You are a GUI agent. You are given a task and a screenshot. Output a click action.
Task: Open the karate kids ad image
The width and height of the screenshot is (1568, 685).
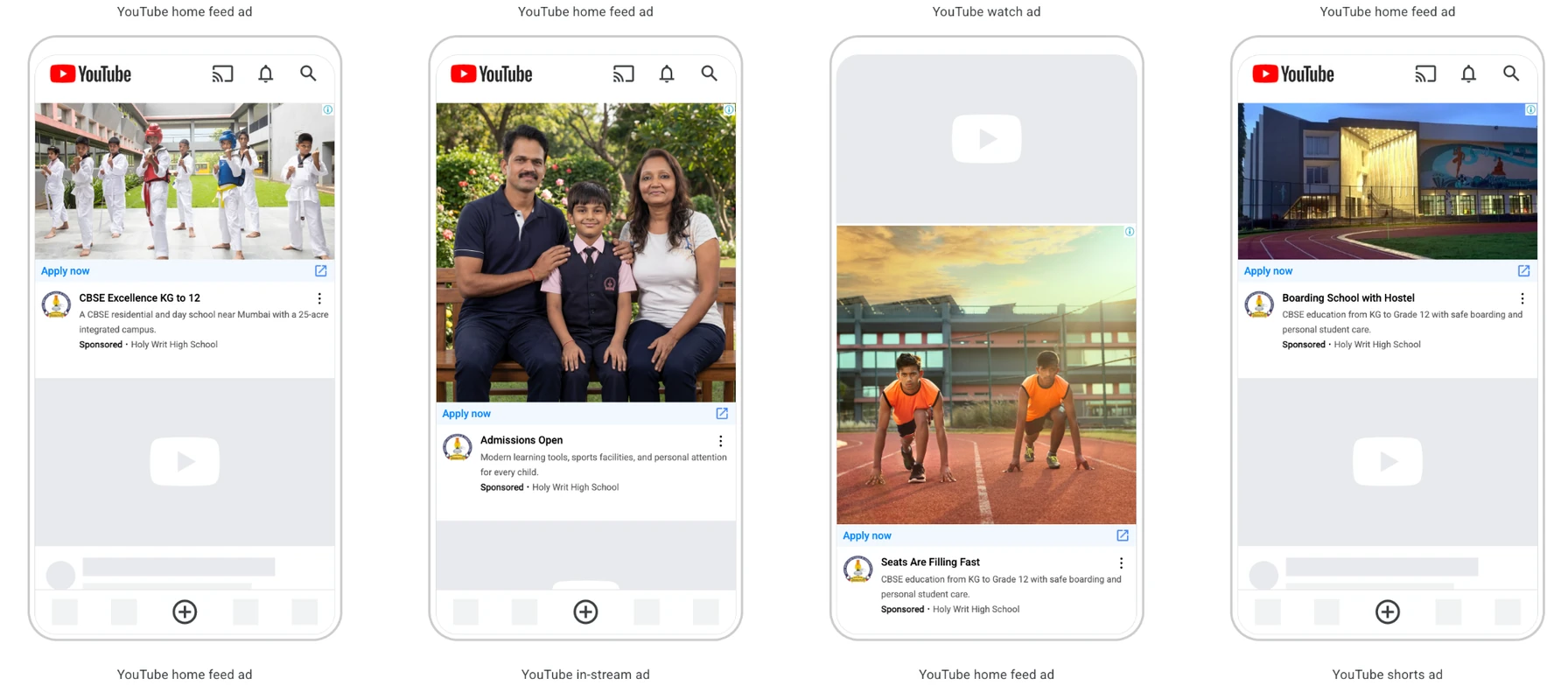(185, 181)
